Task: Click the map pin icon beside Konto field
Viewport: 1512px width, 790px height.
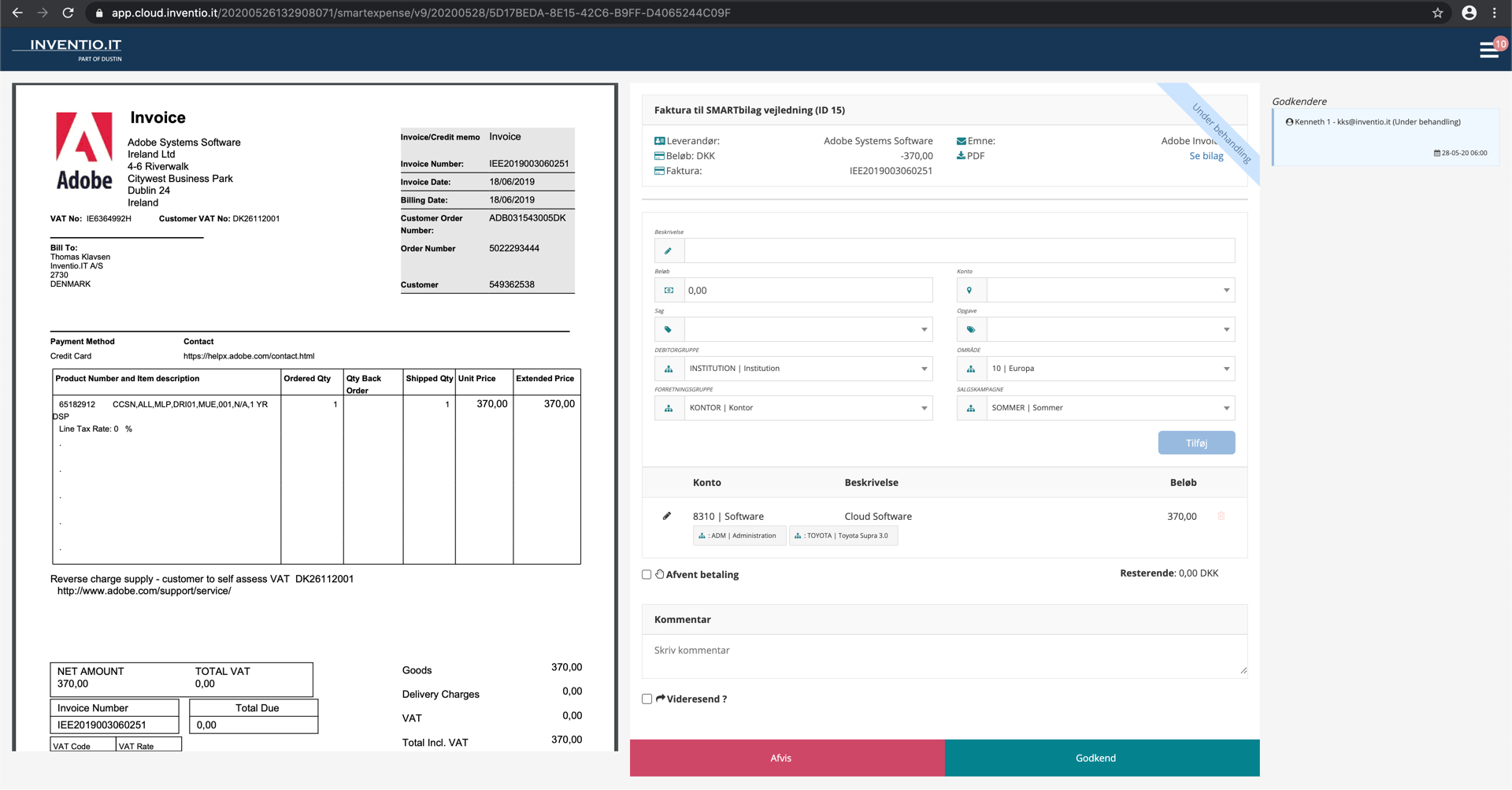Action: point(971,290)
